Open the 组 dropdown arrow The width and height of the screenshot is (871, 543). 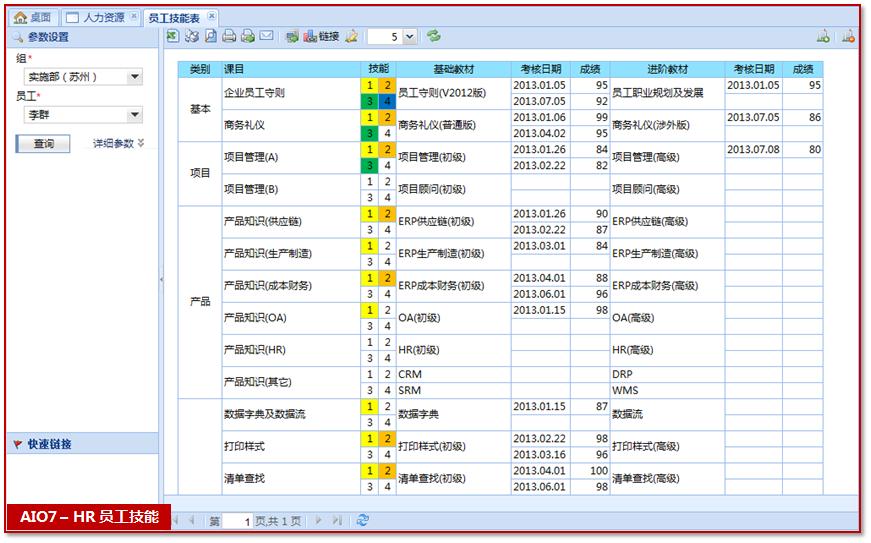coord(134,77)
